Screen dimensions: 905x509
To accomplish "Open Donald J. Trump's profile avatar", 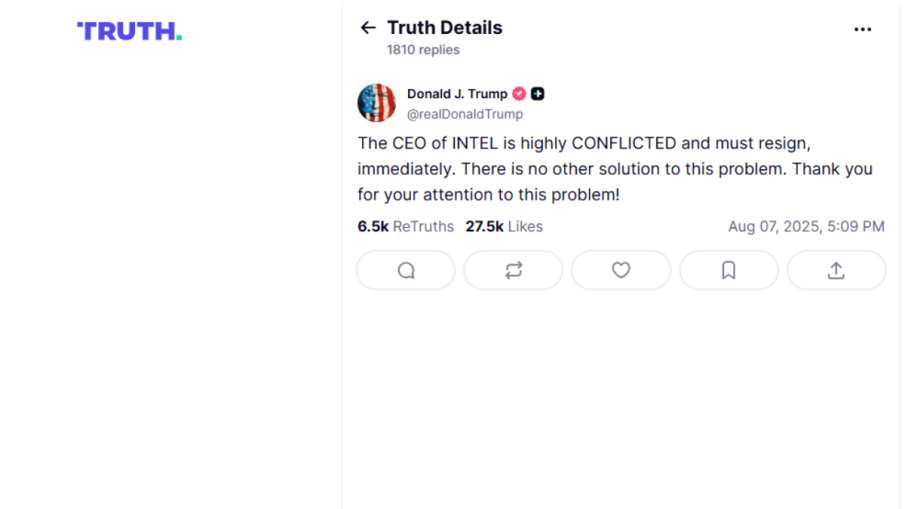I will coord(377,103).
